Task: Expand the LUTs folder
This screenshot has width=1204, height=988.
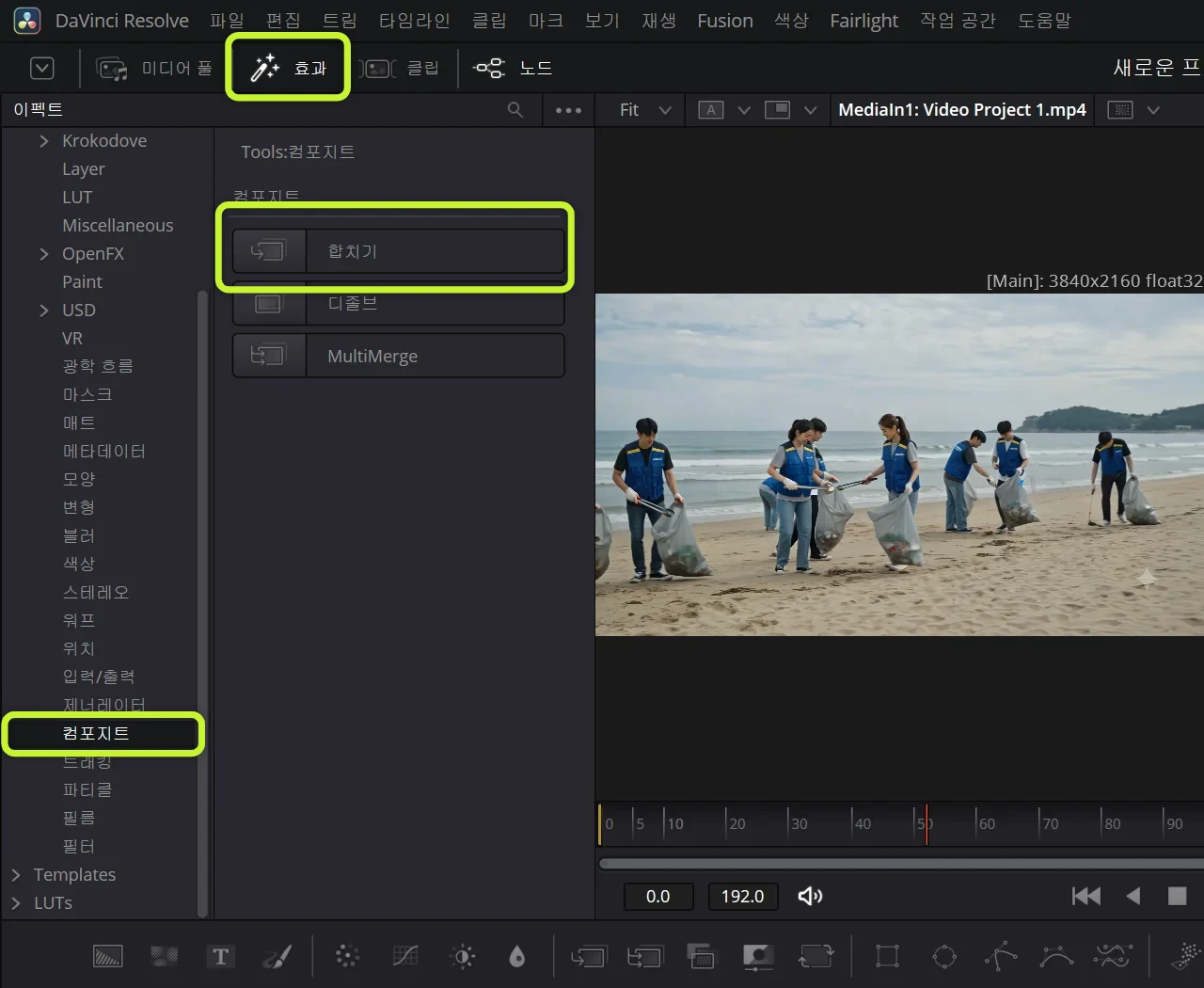Action: click(15, 903)
